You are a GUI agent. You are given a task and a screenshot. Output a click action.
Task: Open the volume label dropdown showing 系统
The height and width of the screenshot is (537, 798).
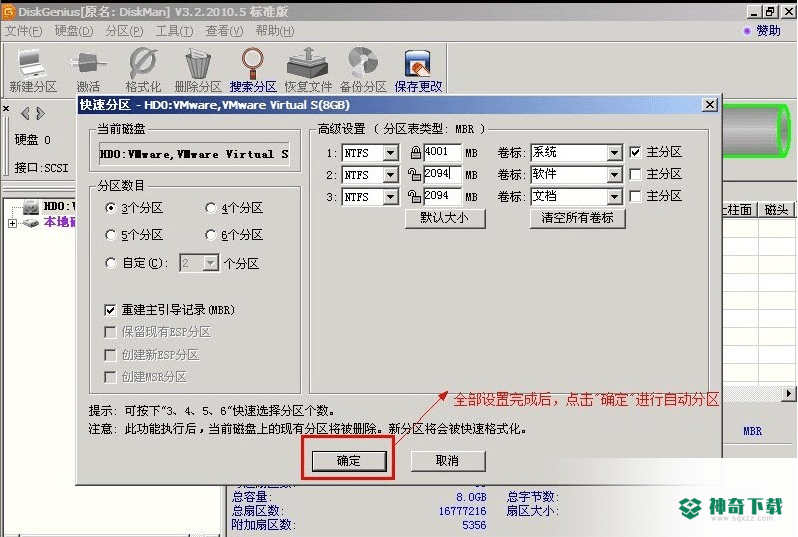click(614, 153)
